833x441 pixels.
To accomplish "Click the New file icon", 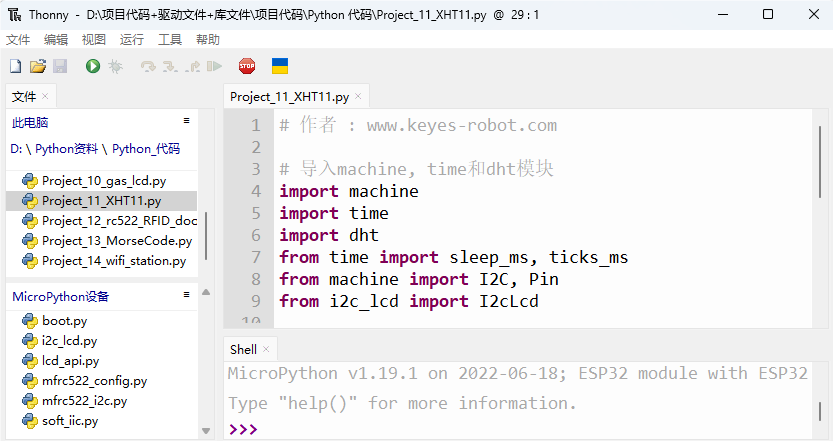I will pos(15,66).
